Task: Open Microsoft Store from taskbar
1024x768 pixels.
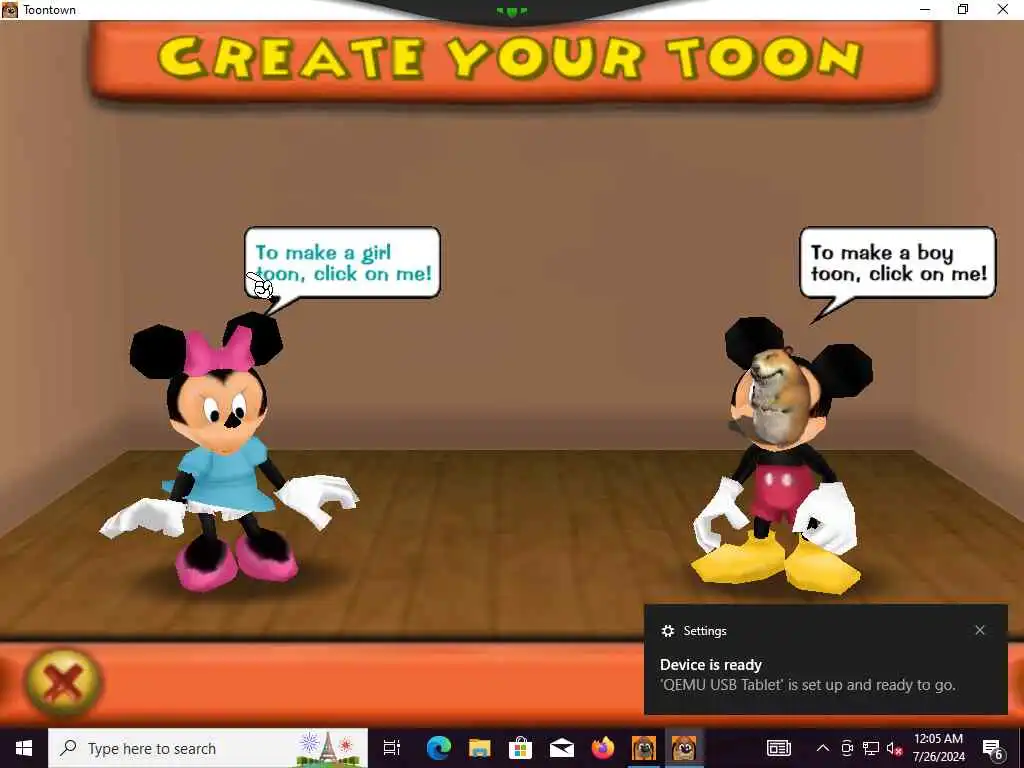Action: coord(520,748)
